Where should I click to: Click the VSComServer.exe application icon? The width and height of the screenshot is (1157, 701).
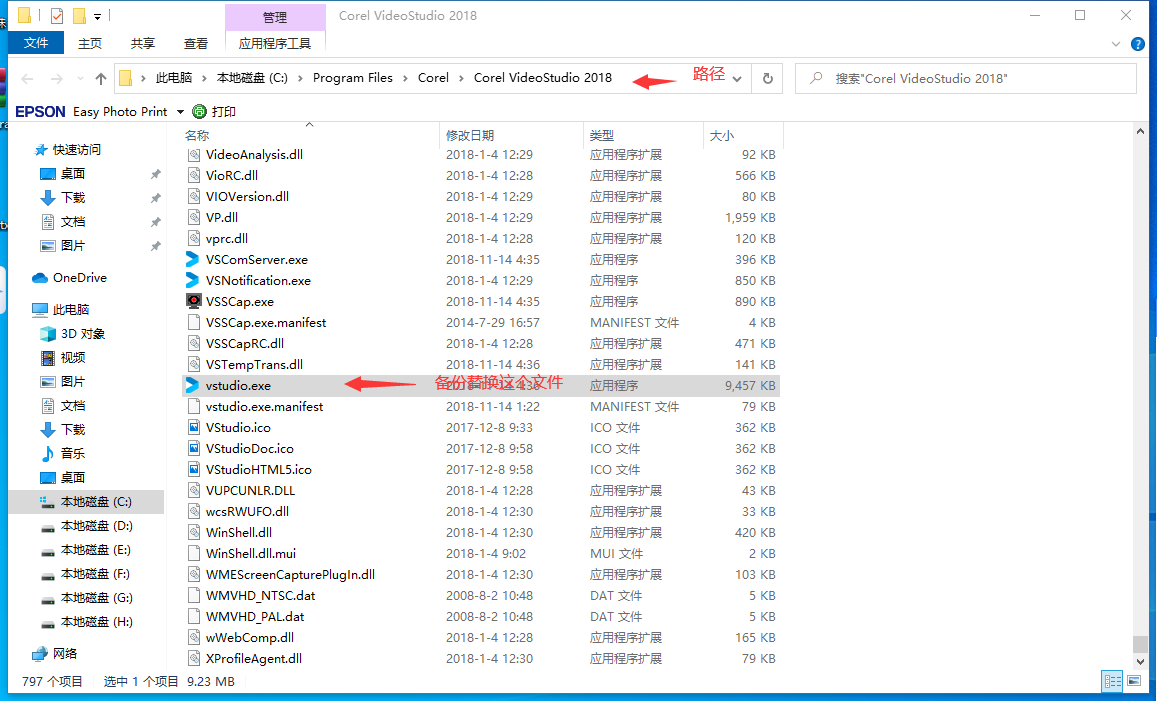point(193,260)
